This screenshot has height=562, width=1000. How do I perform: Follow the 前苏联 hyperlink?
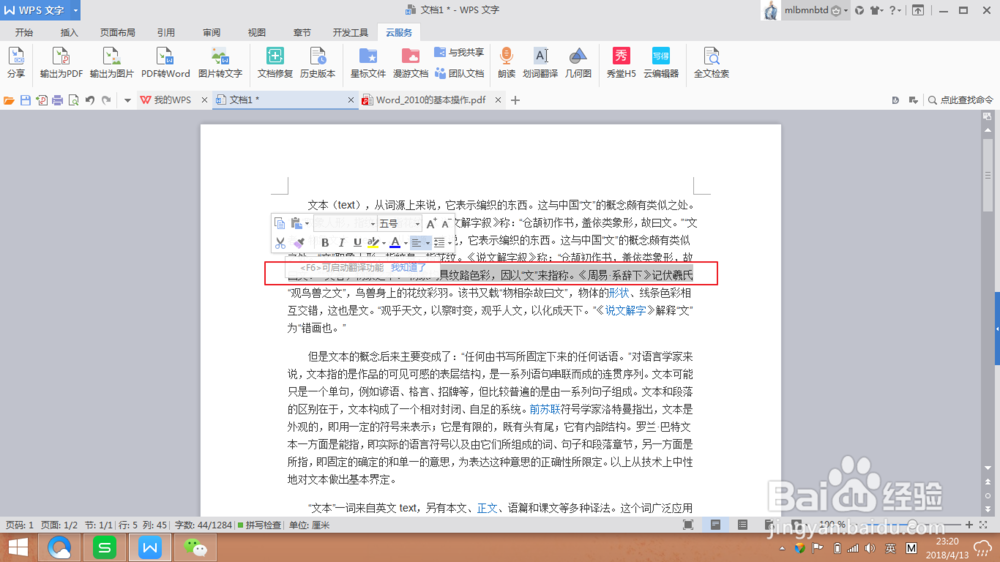(x=545, y=410)
